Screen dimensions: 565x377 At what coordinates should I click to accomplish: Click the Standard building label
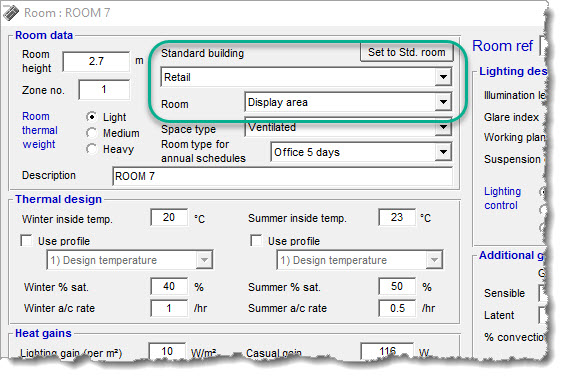203,53
